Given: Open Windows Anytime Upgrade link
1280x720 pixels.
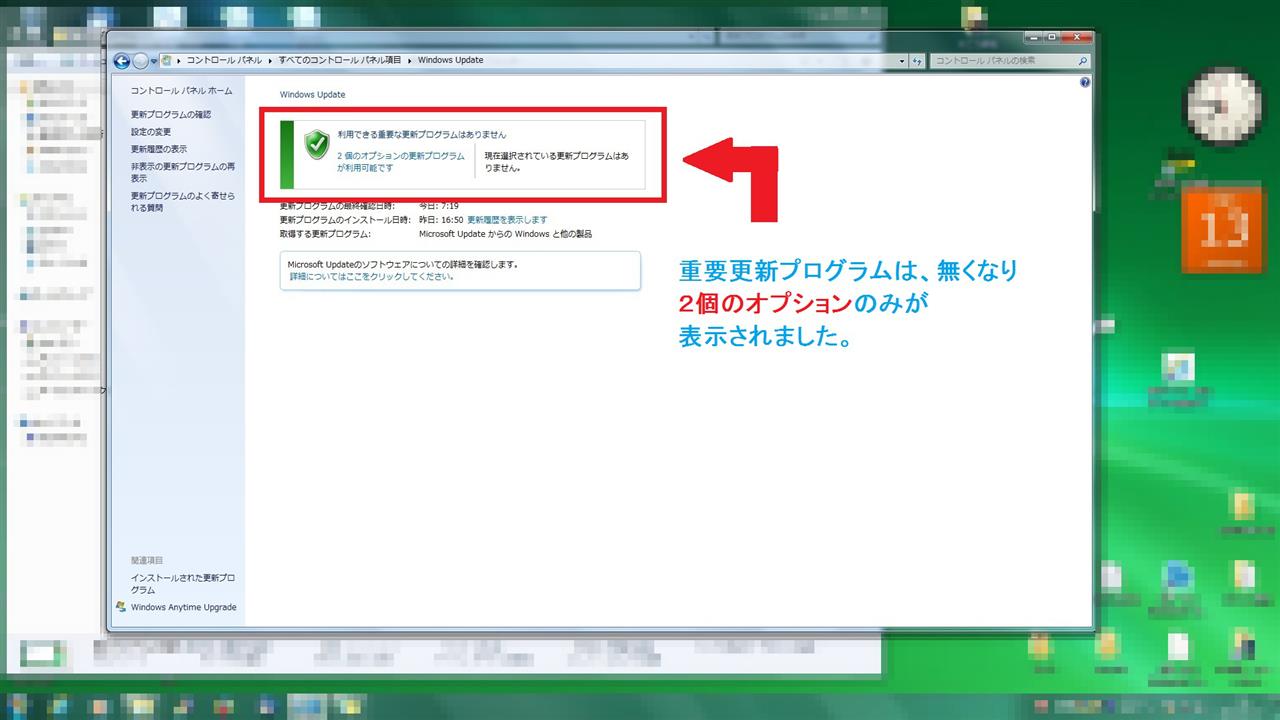Looking at the screenshot, I should click(184, 607).
